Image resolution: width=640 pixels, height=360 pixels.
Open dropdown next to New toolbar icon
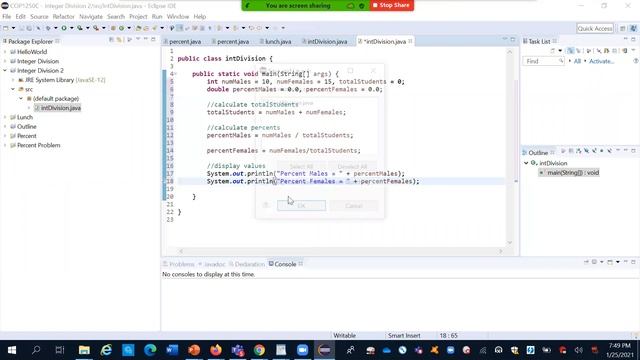pos(13,28)
